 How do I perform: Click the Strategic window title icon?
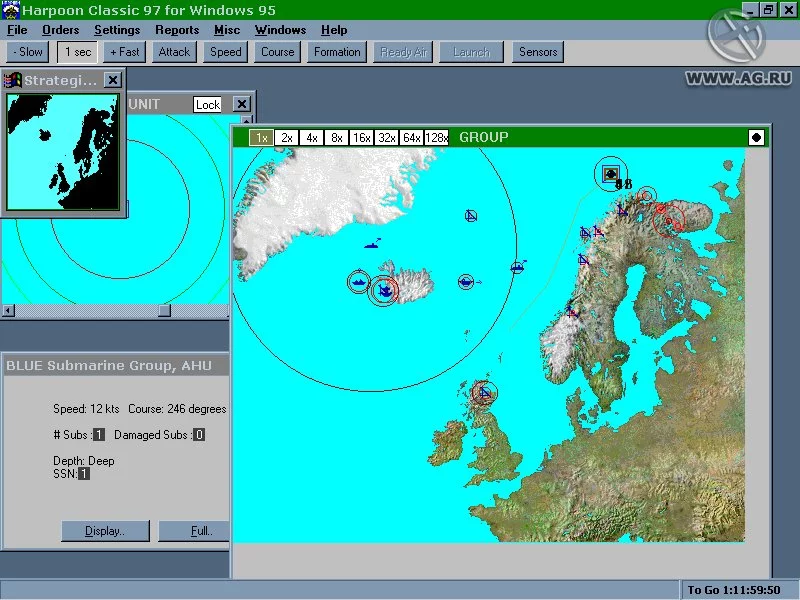pos(12,80)
